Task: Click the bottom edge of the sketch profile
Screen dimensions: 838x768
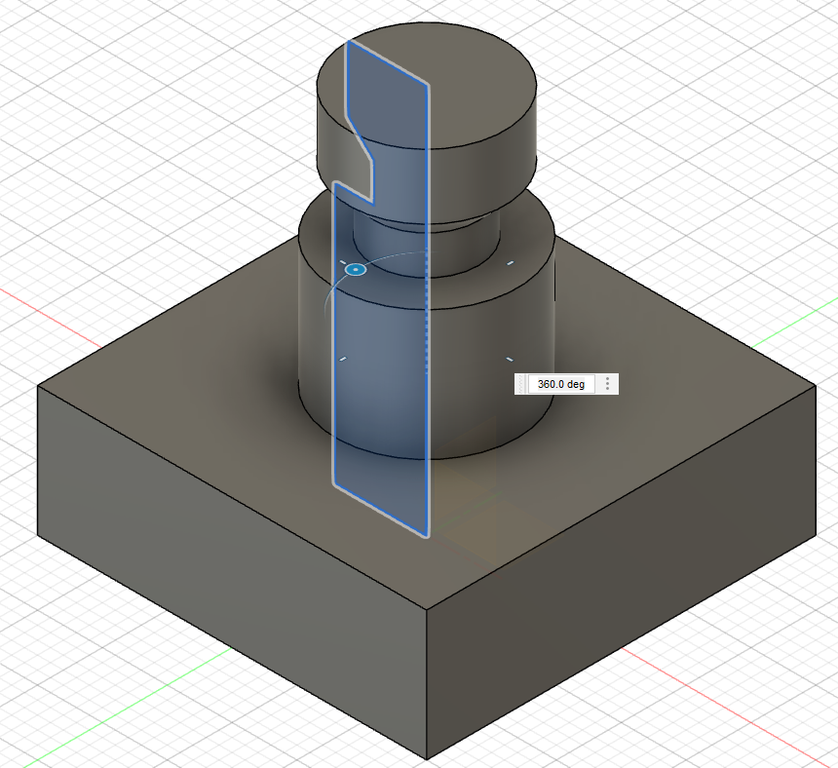Action: coord(380,510)
